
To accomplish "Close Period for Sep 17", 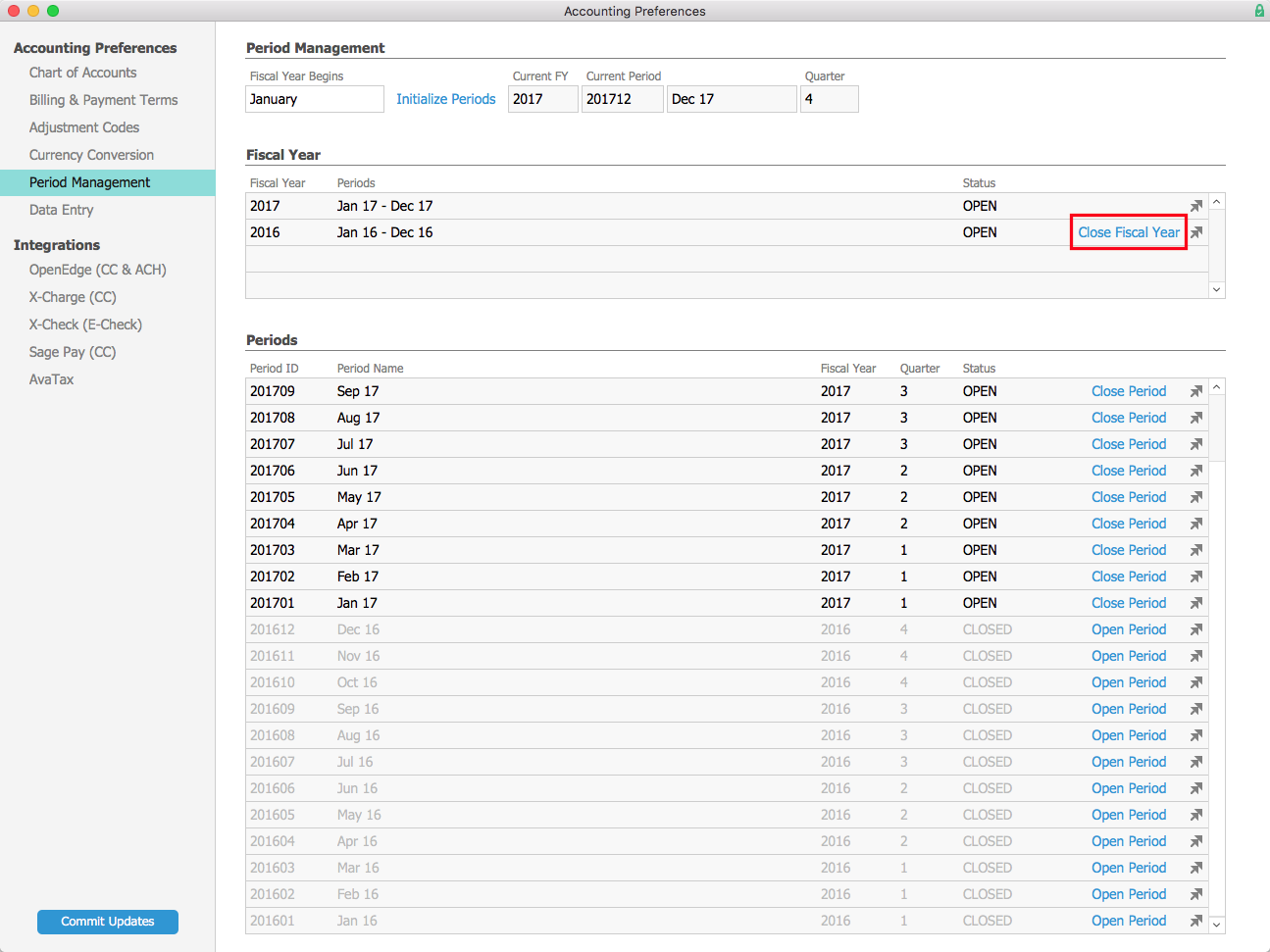I will tap(1129, 391).
